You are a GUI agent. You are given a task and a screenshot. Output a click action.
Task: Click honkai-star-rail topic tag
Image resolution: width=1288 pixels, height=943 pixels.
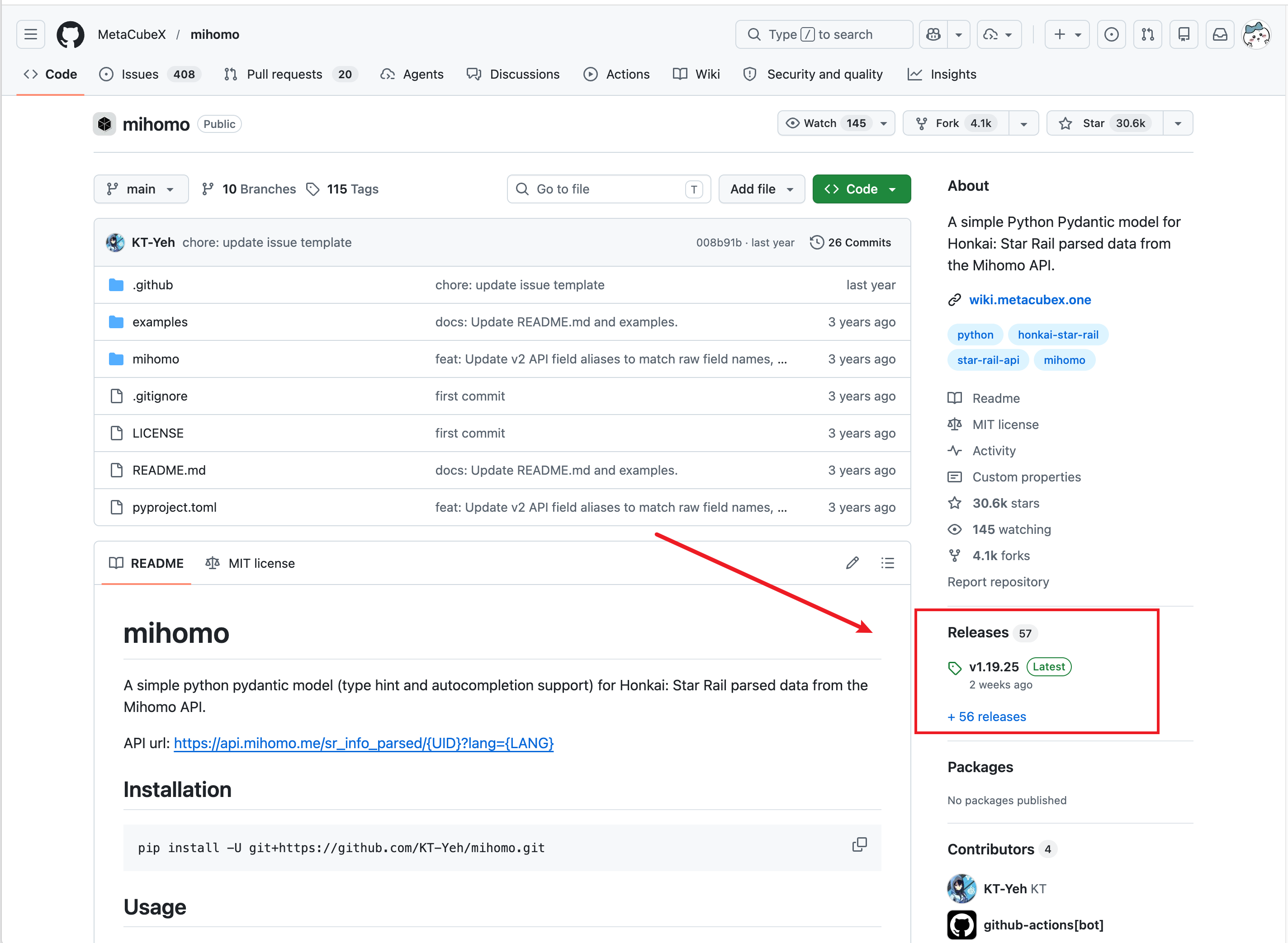[1058, 335]
